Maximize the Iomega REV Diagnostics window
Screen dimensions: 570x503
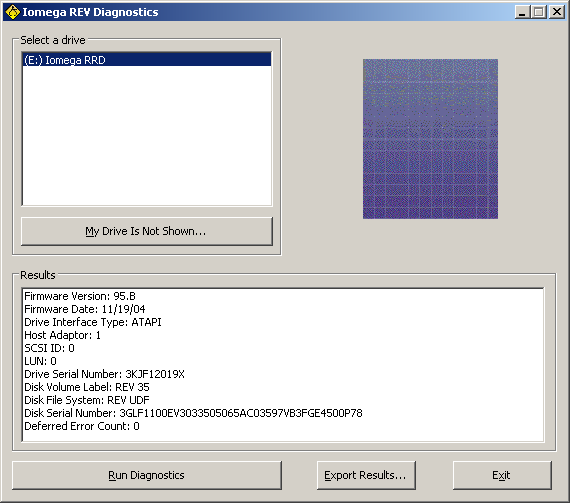(x=539, y=12)
